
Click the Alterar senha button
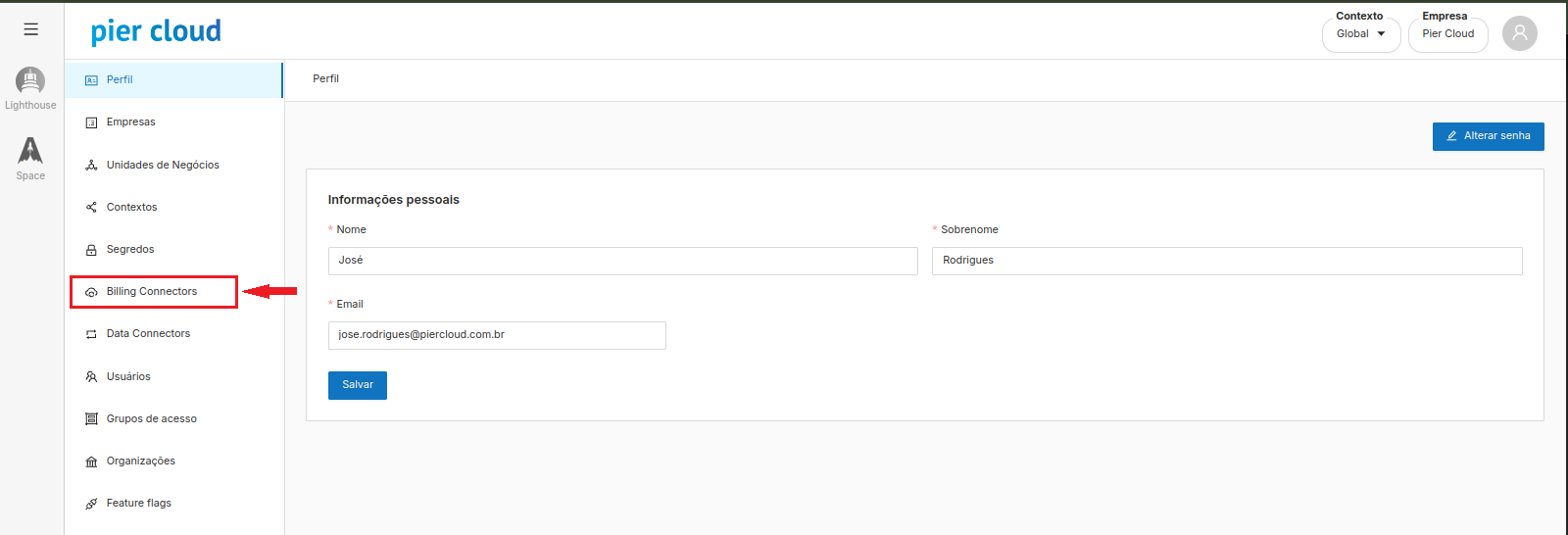[x=1488, y=136]
